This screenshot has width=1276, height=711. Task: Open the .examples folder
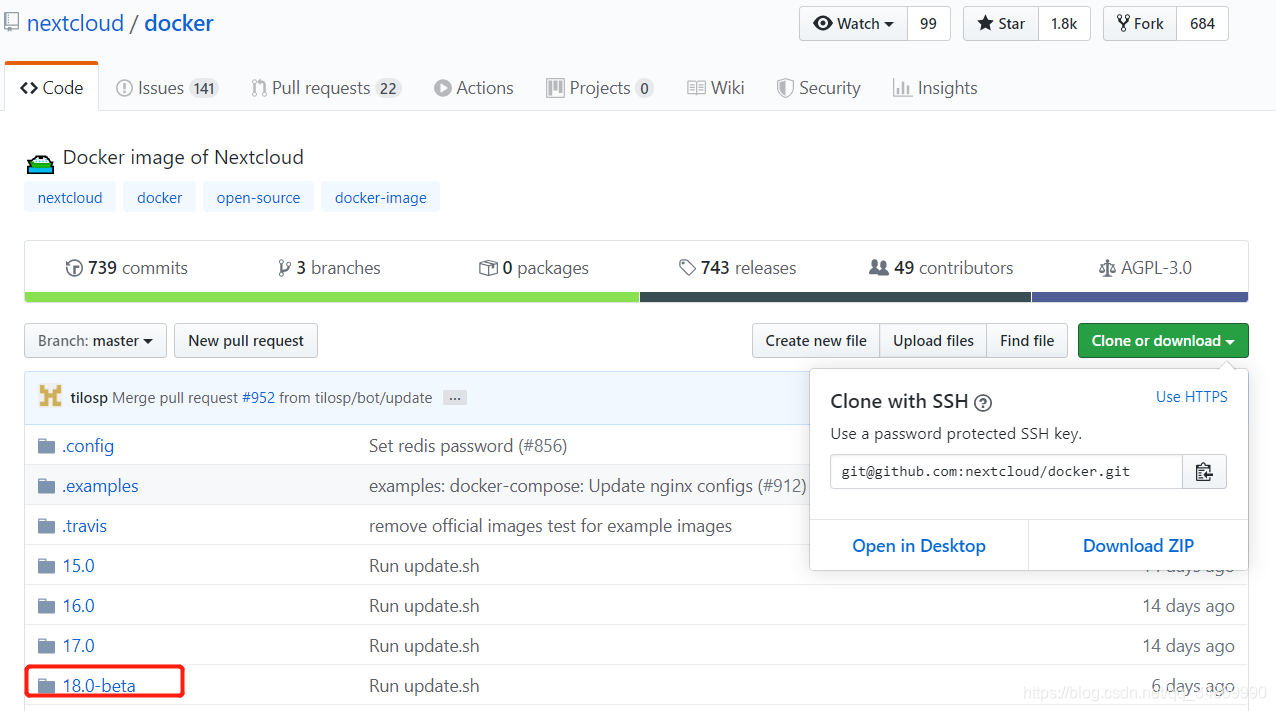[100, 486]
